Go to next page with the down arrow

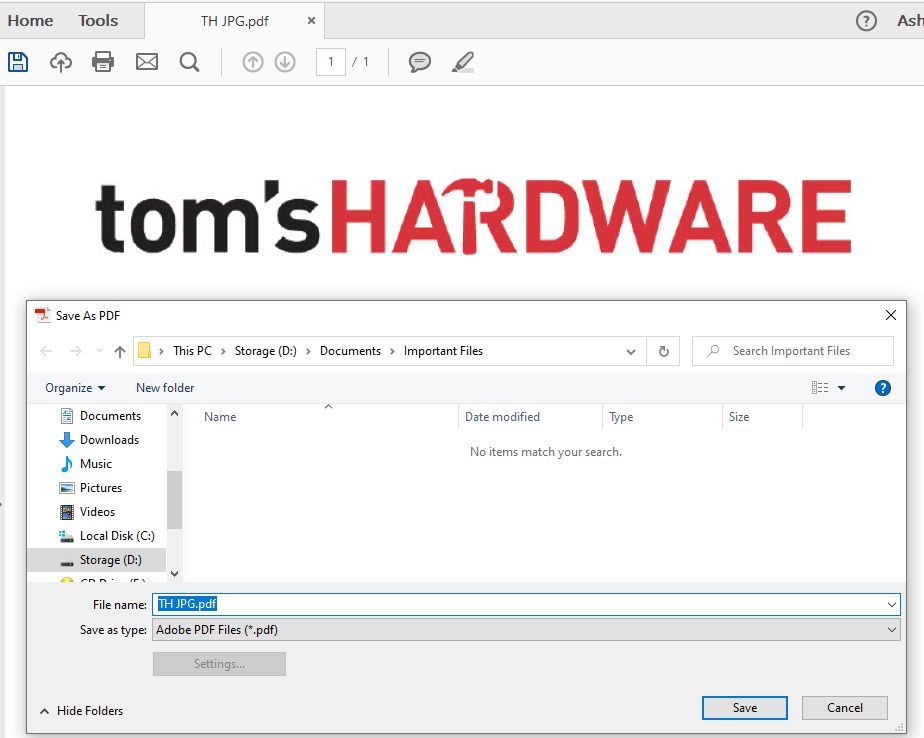[287, 61]
